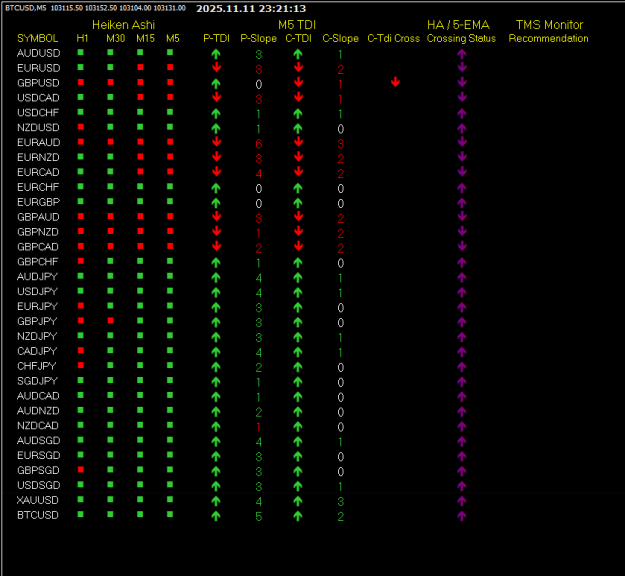Click the EURGBP P-TDI green up arrow
625x576 pixels.
click(x=216, y=203)
